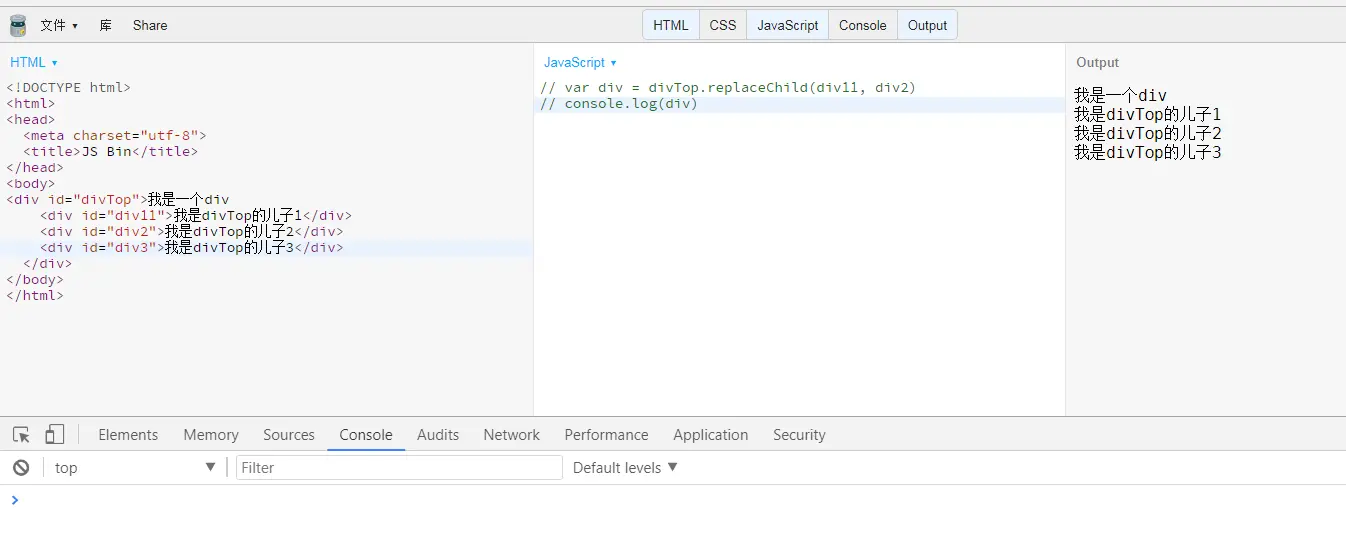Click the JS Bin logo icon
This screenshot has height=551, width=1346.
click(18, 25)
